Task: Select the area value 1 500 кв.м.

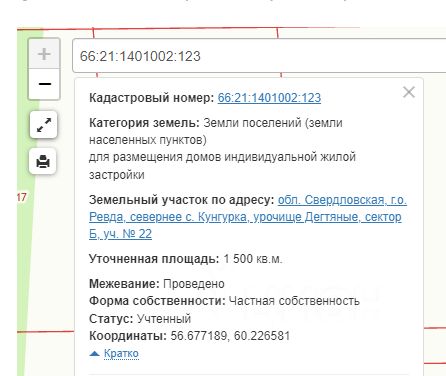Action: [253, 259]
